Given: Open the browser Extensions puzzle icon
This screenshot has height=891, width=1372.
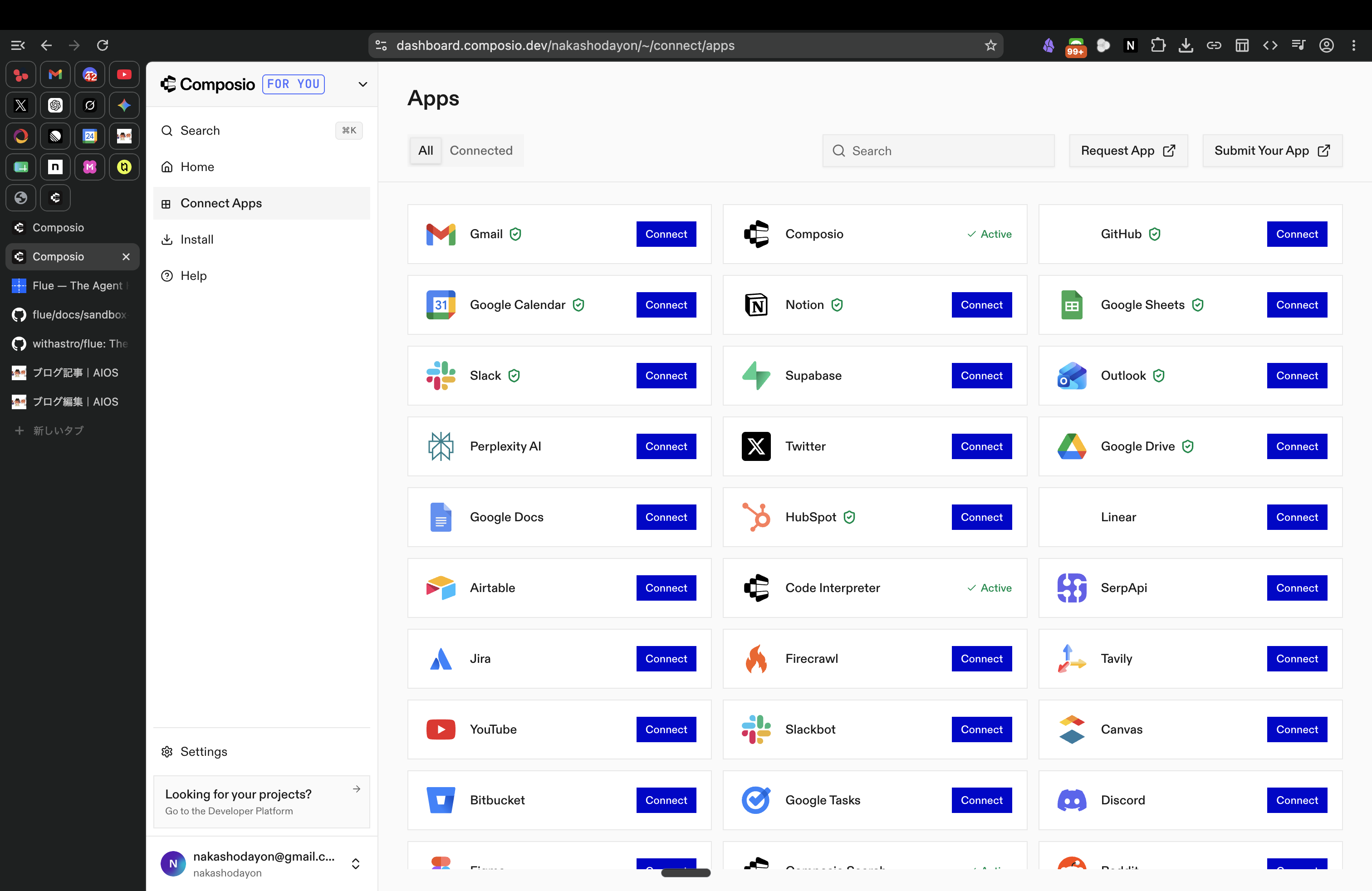Looking at the screenshot, I should [1157, 45].
